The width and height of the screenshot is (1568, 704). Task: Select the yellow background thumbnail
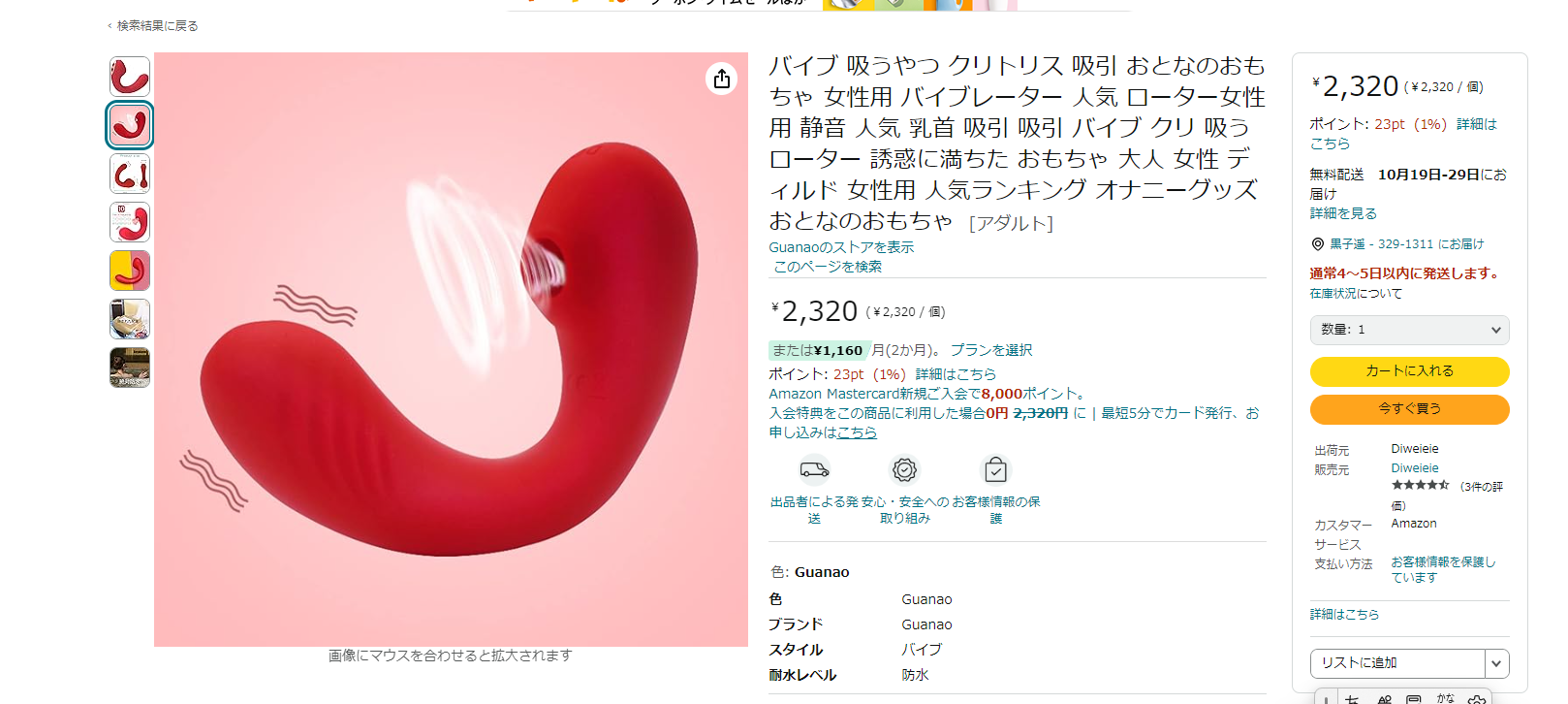[x=130, y=271]
